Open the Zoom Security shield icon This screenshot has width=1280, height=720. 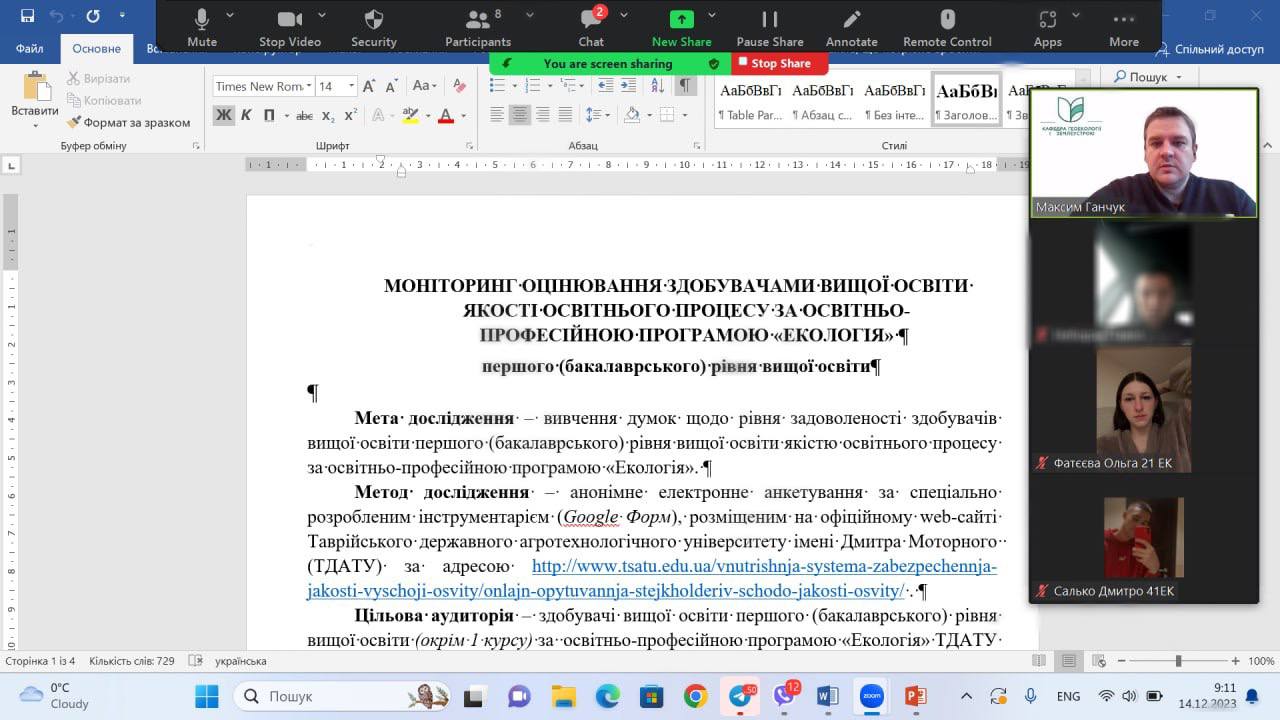(x=373, y=20)
